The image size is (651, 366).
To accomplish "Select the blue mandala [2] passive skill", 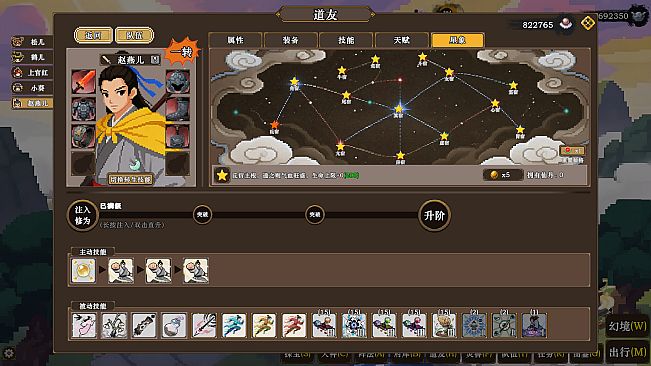I will pyautogui.click(x=474, y=325).
